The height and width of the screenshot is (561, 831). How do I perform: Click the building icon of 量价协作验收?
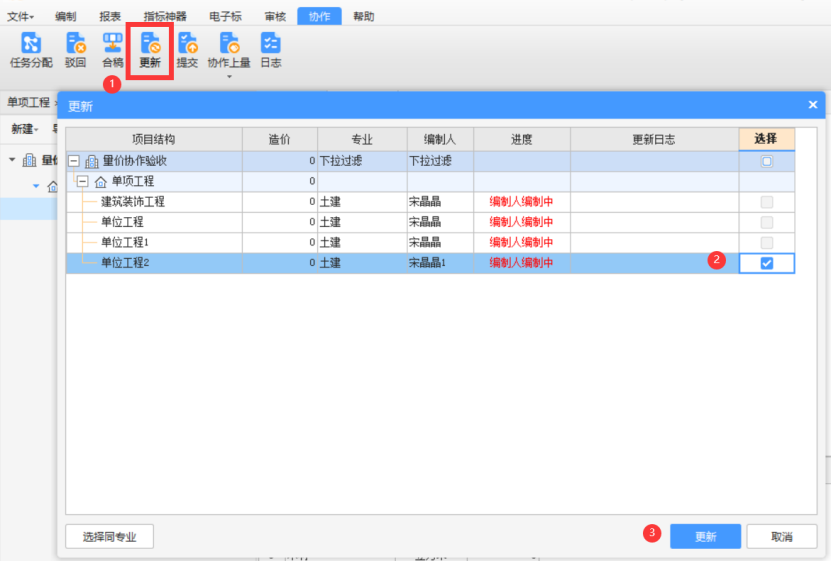tap(92, 161)
